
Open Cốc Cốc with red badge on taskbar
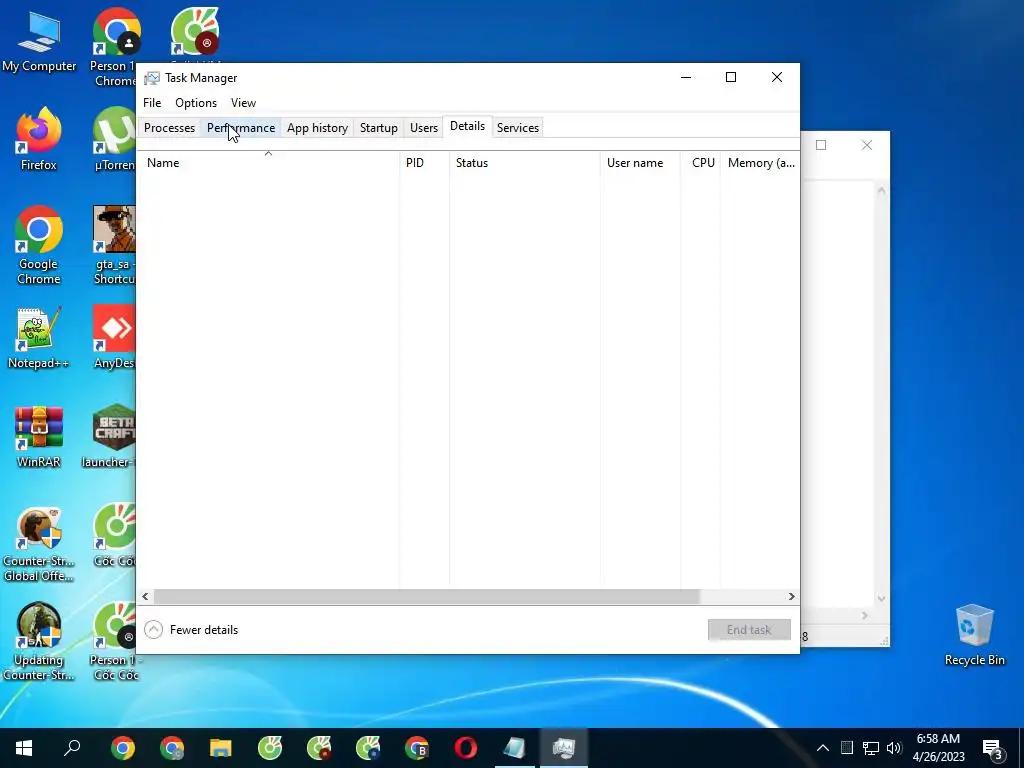click(x=319, y=748)
